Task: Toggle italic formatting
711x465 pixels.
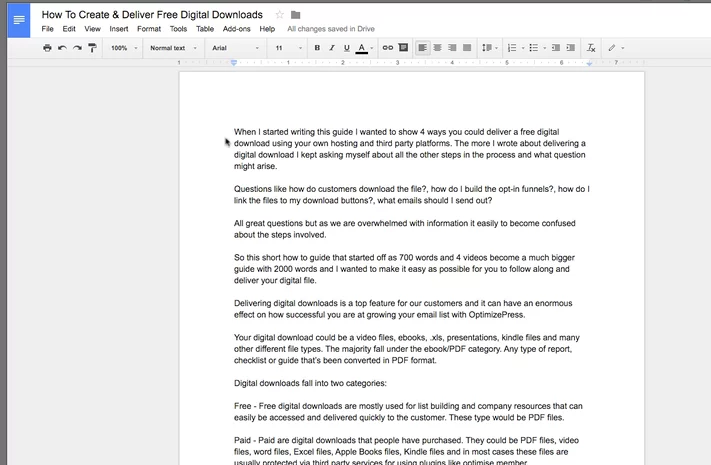Action: tap(332, 48)
